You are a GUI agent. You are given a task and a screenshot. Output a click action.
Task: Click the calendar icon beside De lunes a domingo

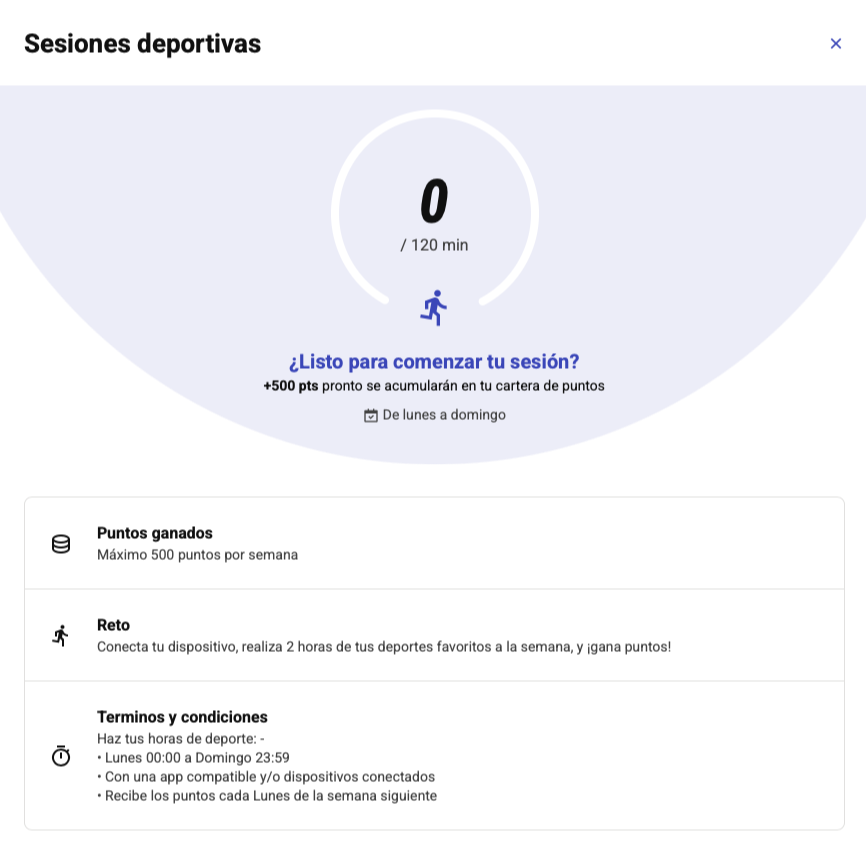[x=371, y=415]
